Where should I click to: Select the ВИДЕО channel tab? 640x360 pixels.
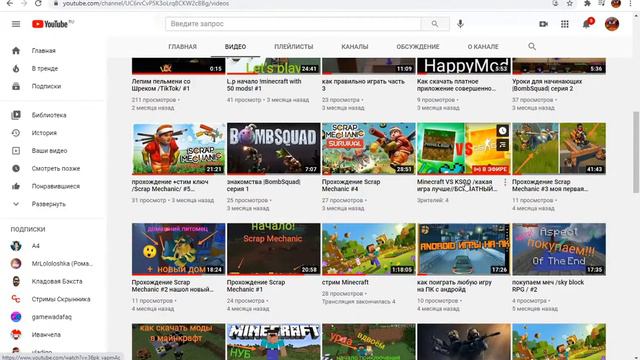pos(236,47)
